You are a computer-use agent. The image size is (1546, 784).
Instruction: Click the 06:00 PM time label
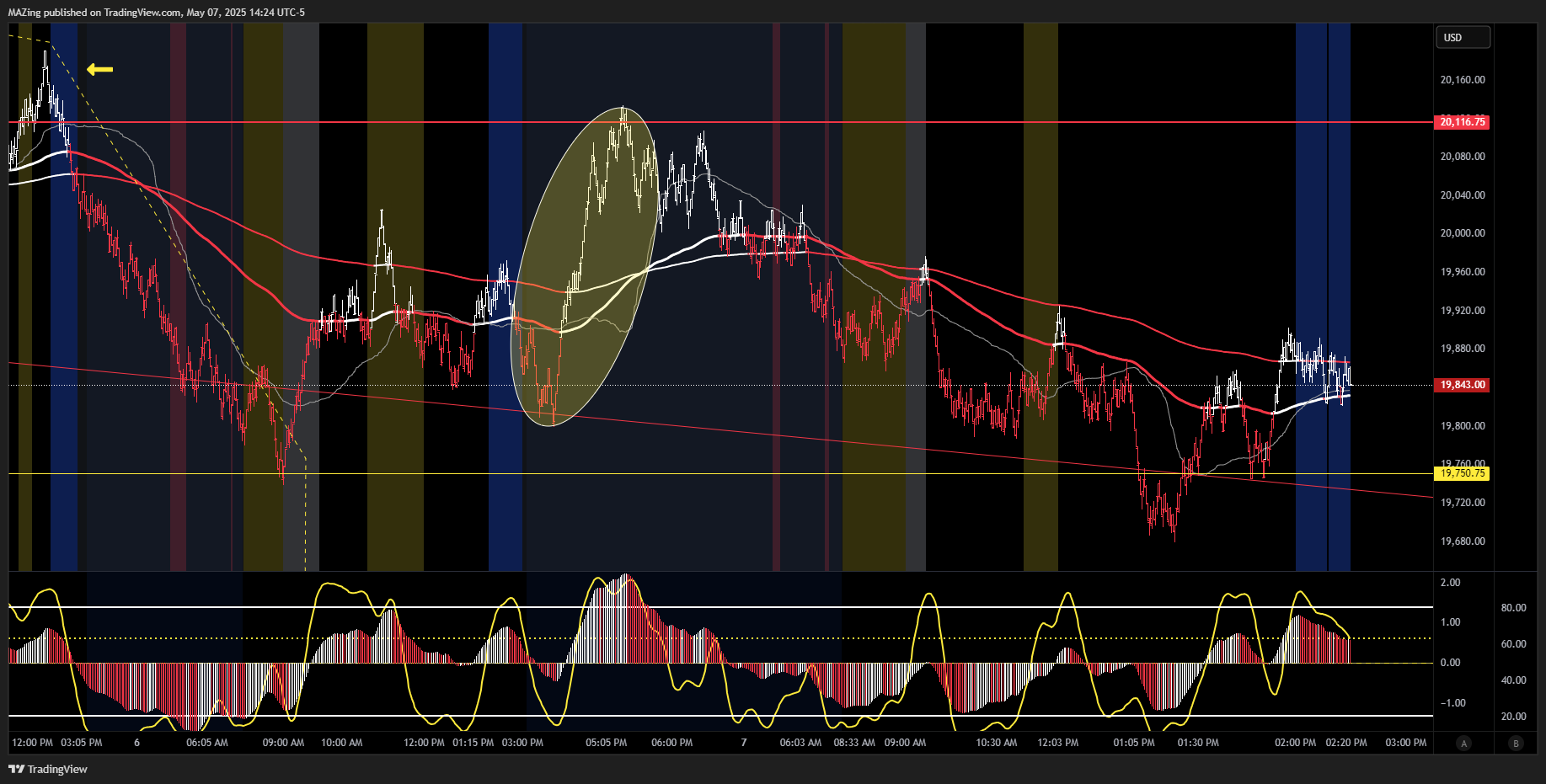pyautogui.click(x=672, y=743)
